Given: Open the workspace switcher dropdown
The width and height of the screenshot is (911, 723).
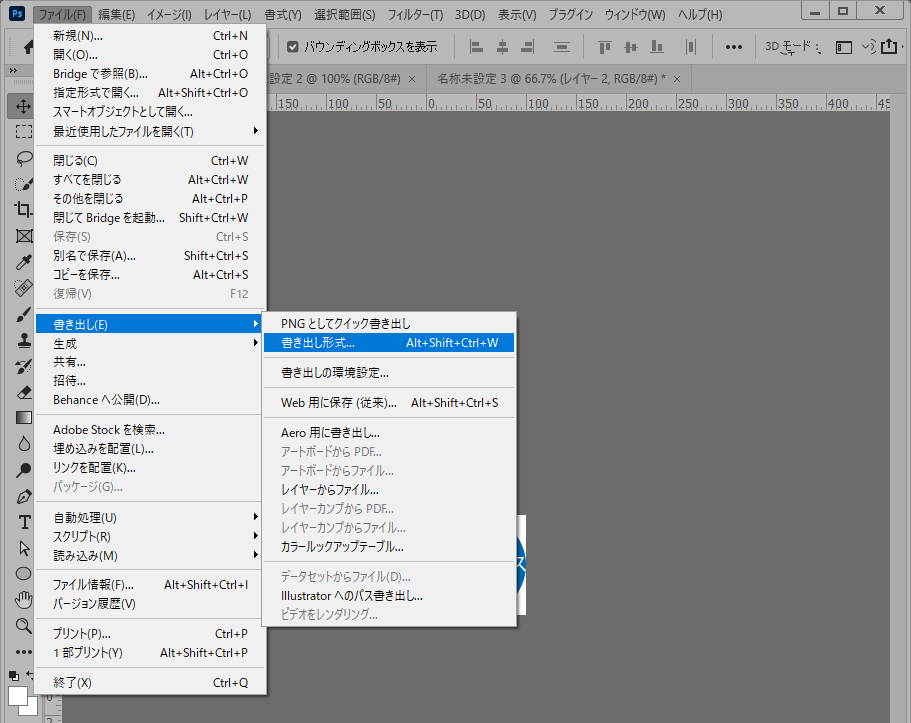Looking at the screenshot, I should (x=843, y=47).
